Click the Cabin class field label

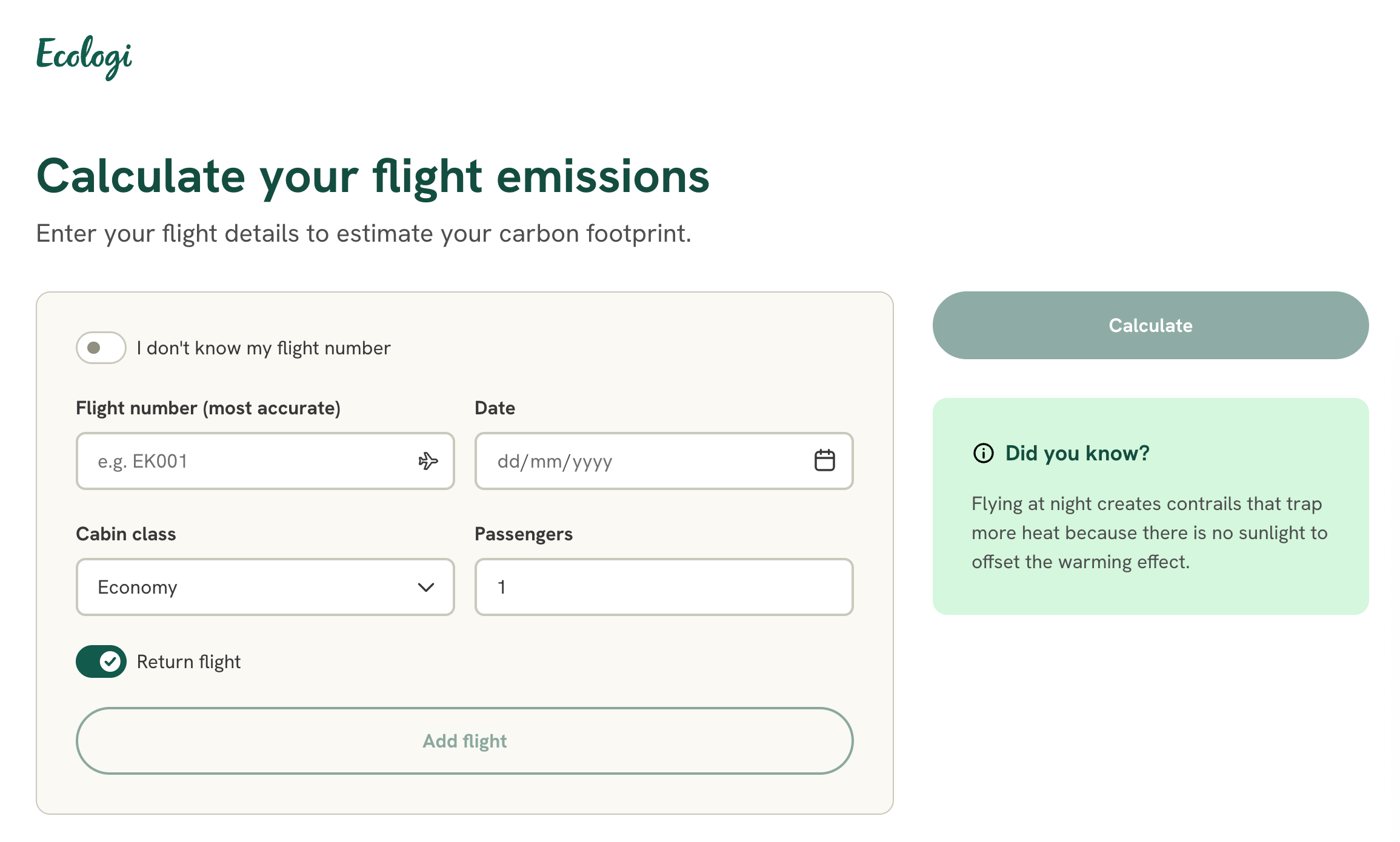[126, 534]
